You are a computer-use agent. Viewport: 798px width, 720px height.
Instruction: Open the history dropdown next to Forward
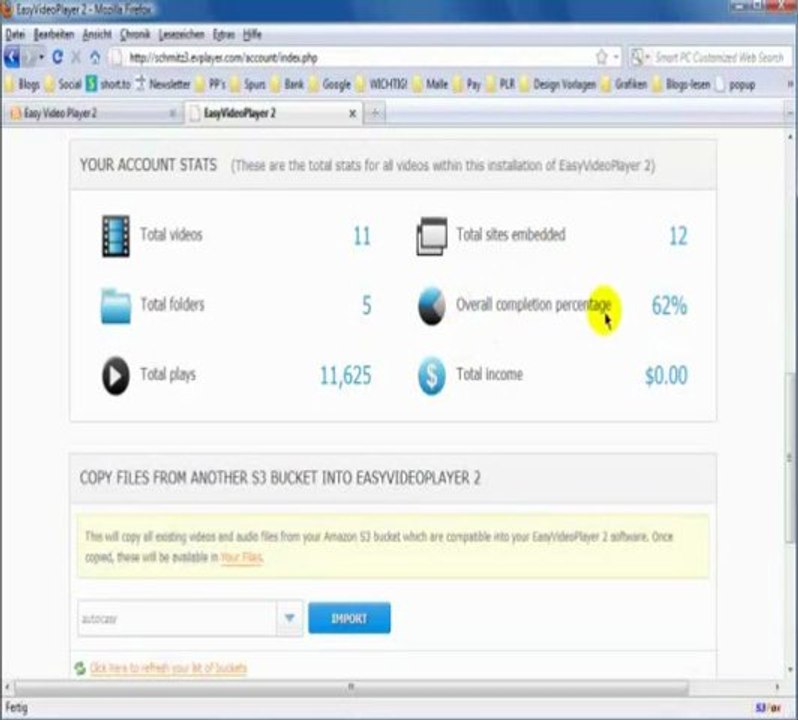tap(41, 57)
